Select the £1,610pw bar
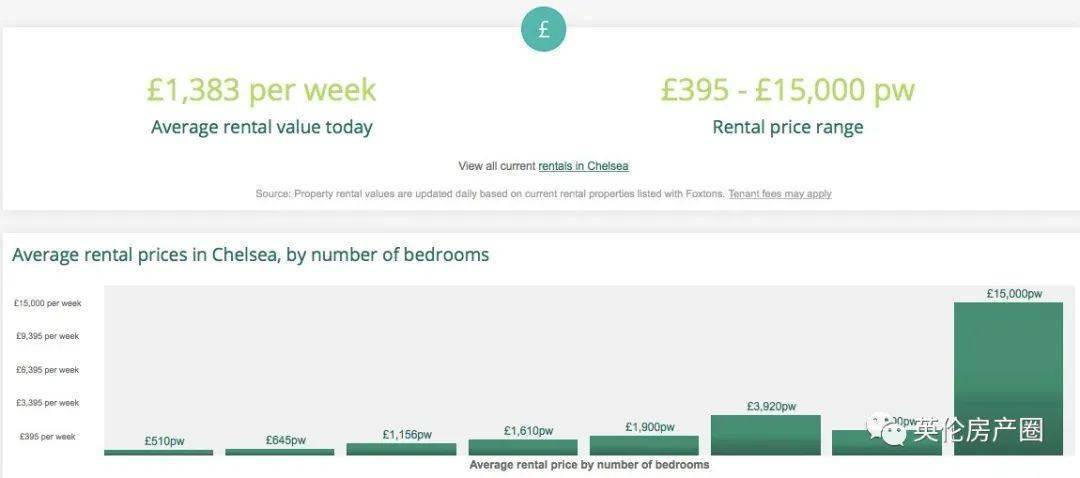 (523, 447)
